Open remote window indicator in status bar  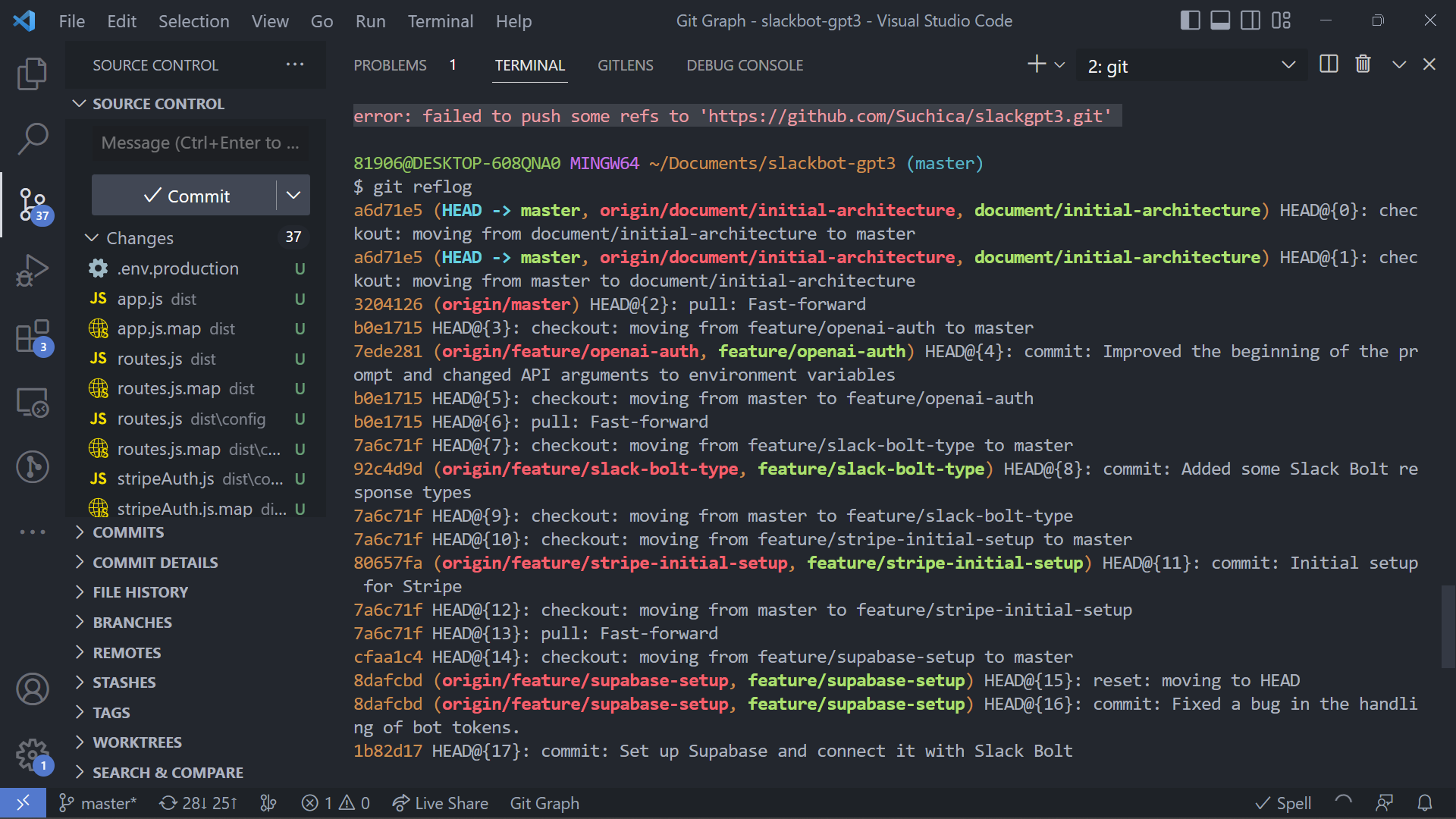(23, 803)
